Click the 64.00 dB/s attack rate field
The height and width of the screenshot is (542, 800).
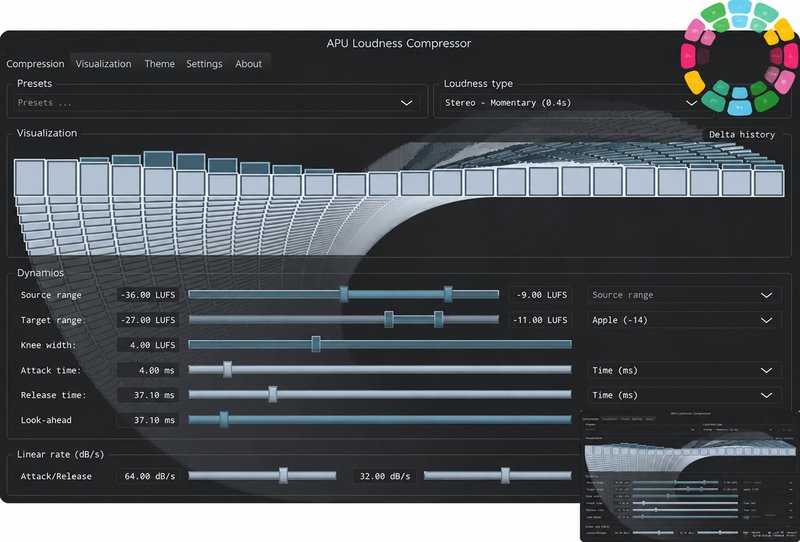point(148,476)
